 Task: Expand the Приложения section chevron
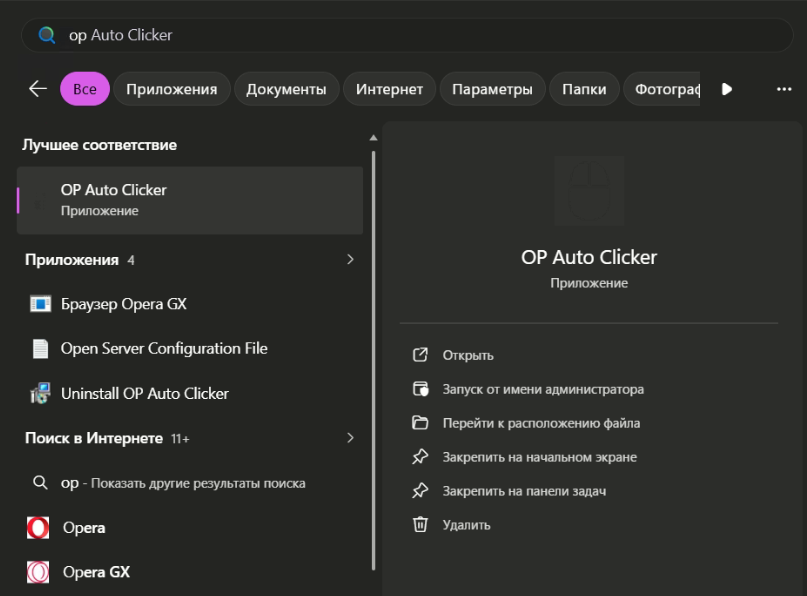[x=350, y=260]
